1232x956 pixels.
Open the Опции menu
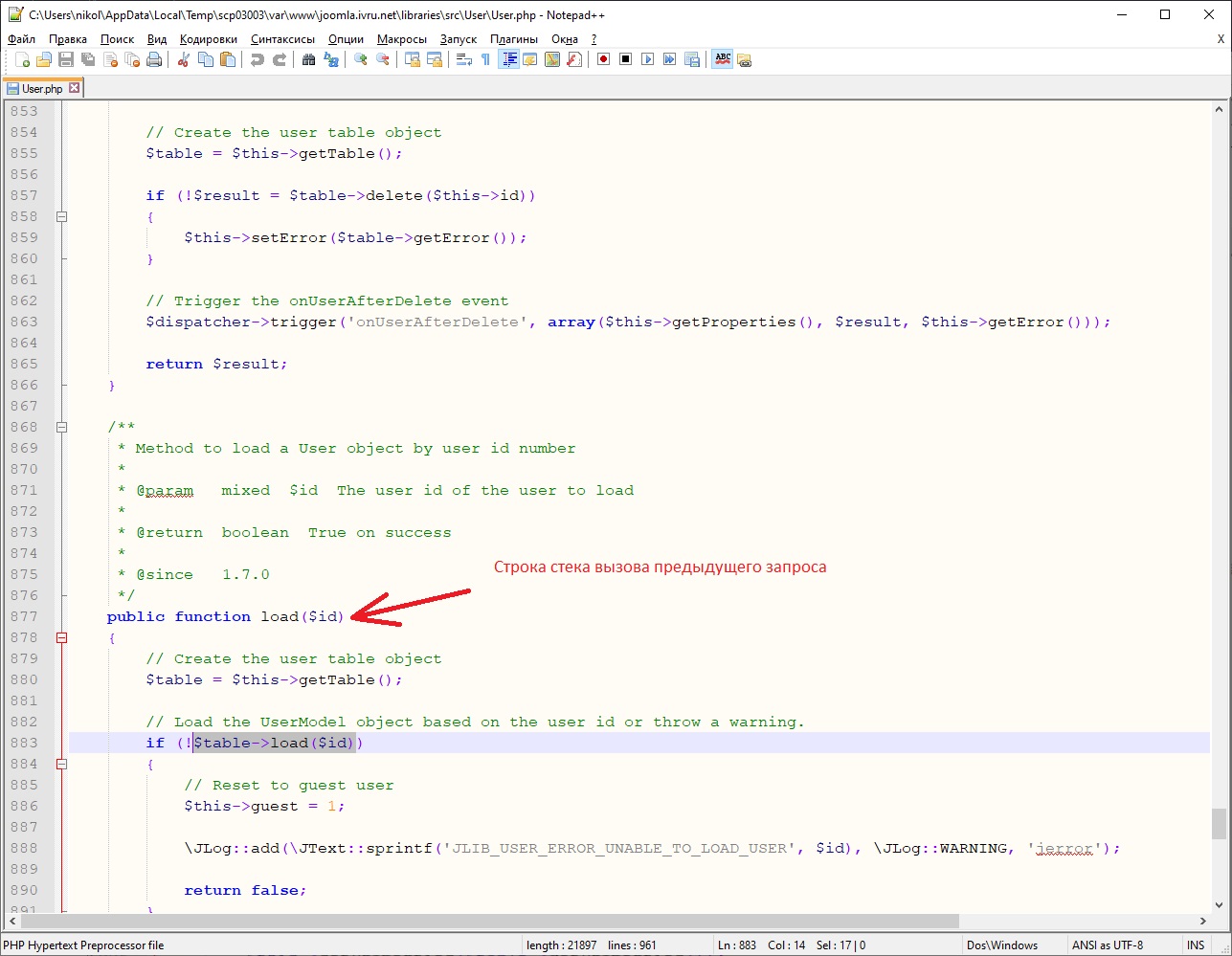click(347, 39)
